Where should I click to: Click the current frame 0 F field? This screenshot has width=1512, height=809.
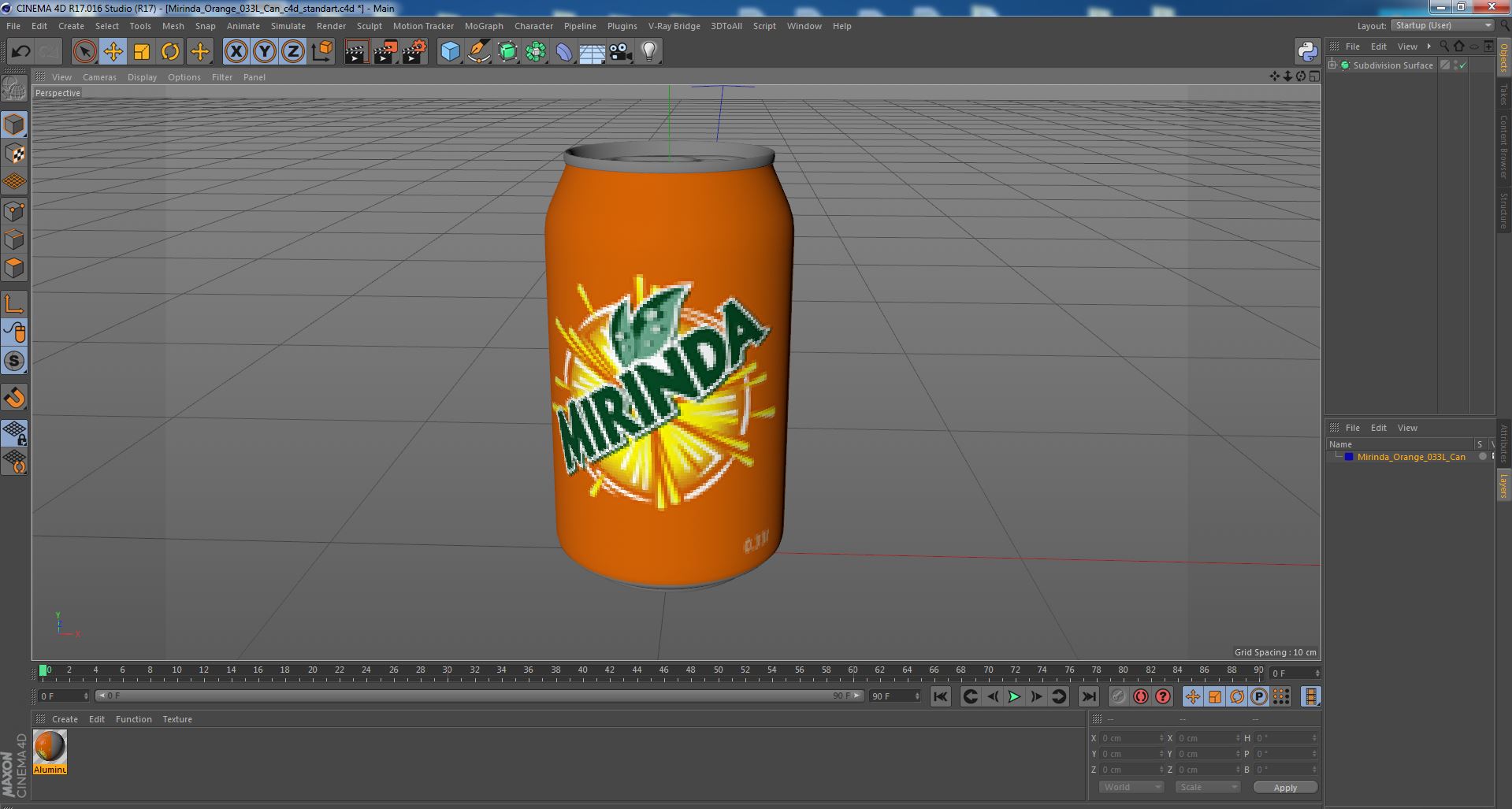[64, 696]
